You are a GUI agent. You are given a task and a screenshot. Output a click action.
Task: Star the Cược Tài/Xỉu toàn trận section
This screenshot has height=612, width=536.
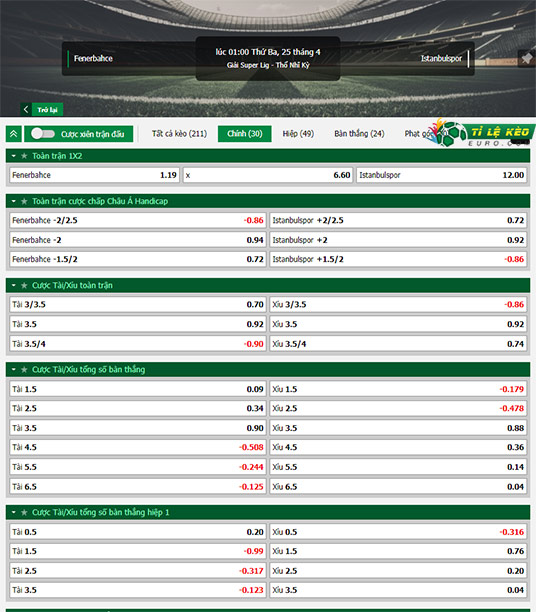24,286
